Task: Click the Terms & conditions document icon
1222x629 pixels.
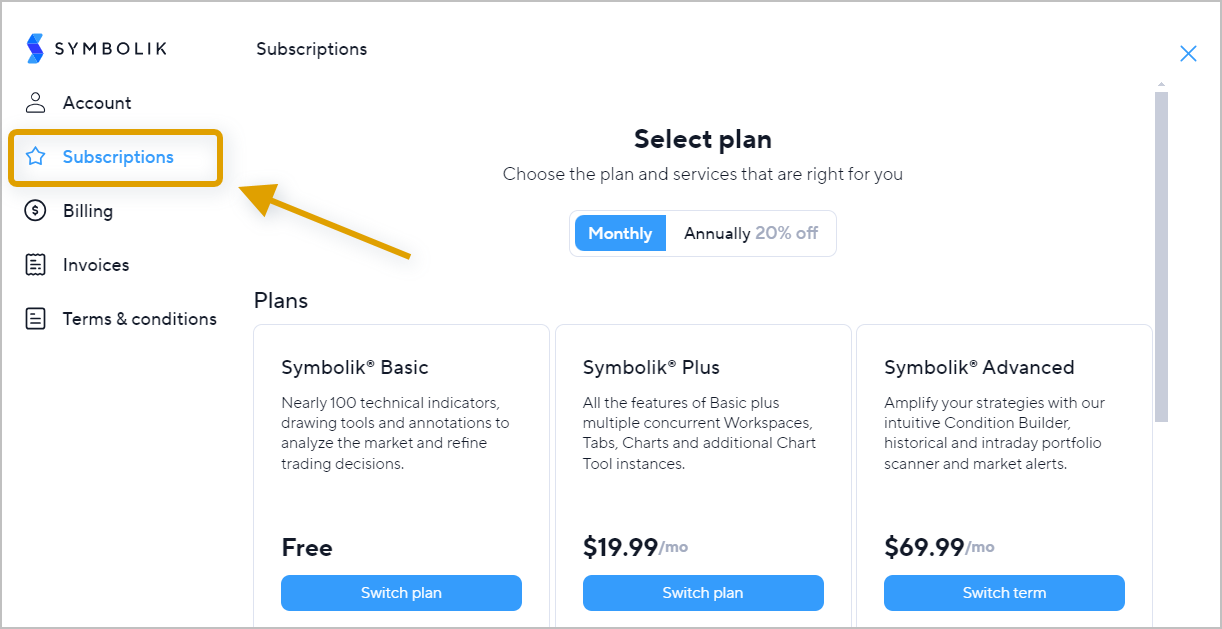Action: pyautogui.click(x=36, y=319)
